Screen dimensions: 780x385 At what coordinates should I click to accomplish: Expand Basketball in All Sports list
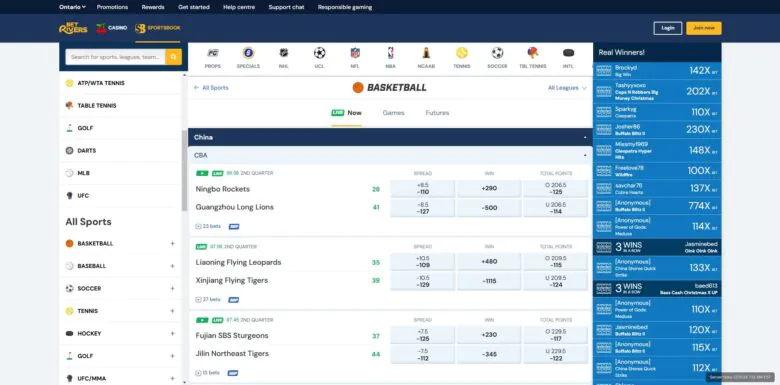(x=173, y=243)
